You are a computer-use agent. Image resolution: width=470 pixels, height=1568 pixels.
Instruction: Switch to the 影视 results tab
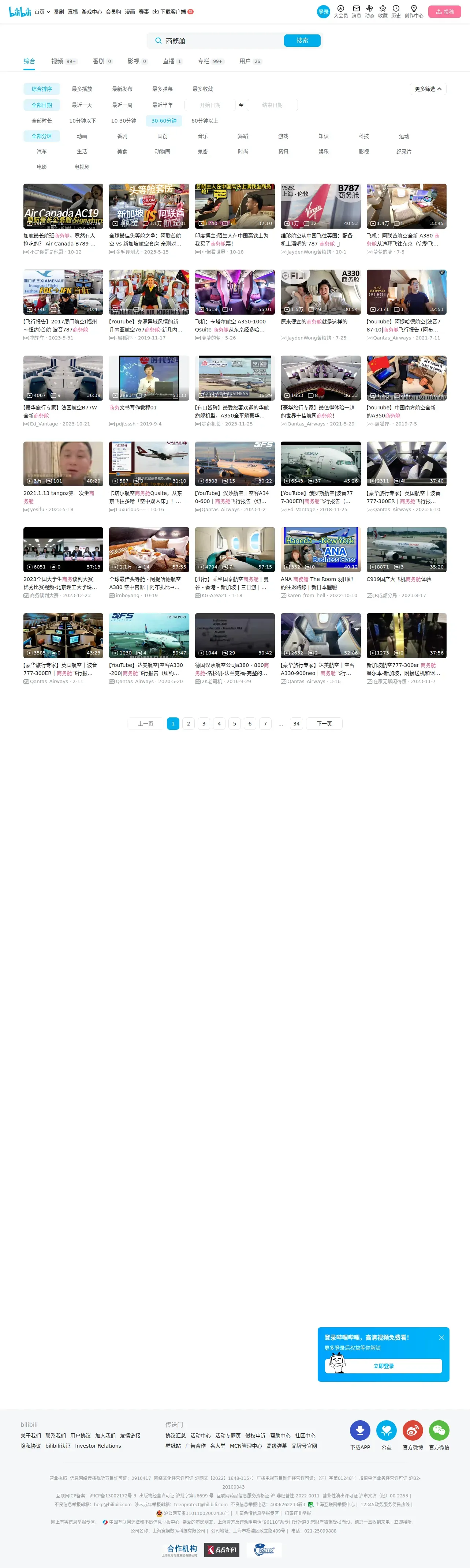(x=138, y=61)
